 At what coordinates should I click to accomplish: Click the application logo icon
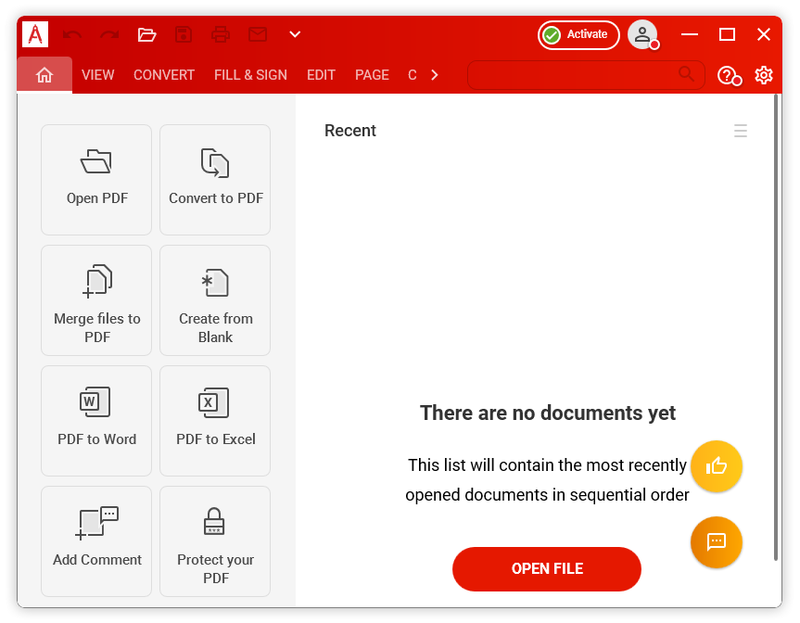click(x=35, y=34)
